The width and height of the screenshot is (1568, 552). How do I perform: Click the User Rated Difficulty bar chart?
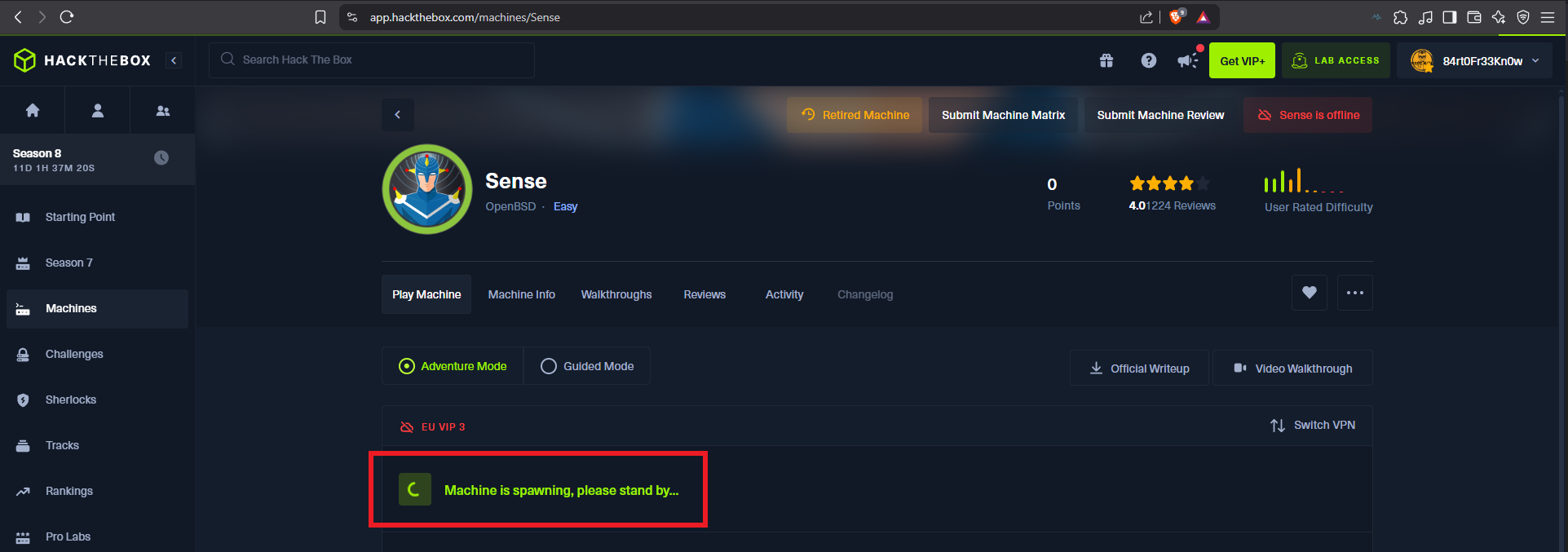click(x=1304, y=180)
